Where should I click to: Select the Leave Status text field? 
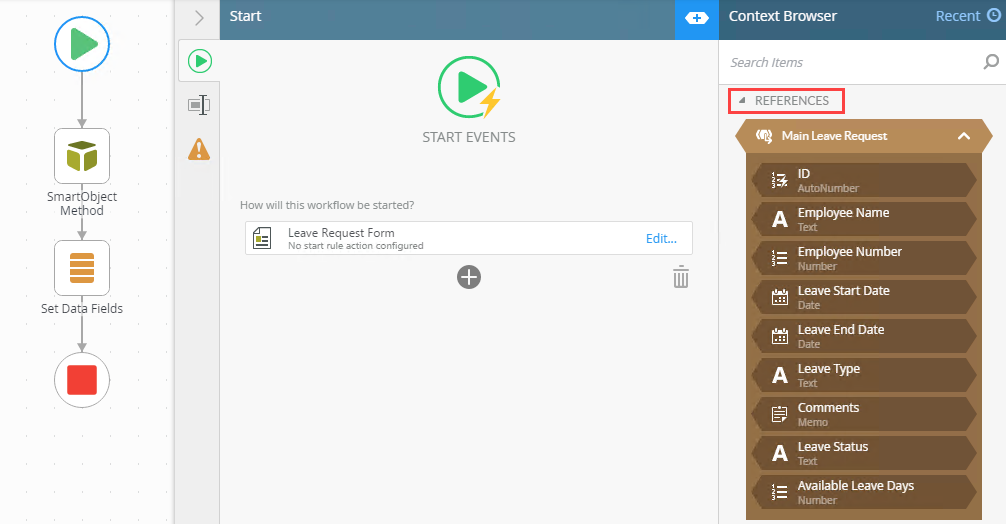pyautogui.click(x=864, y=453)
